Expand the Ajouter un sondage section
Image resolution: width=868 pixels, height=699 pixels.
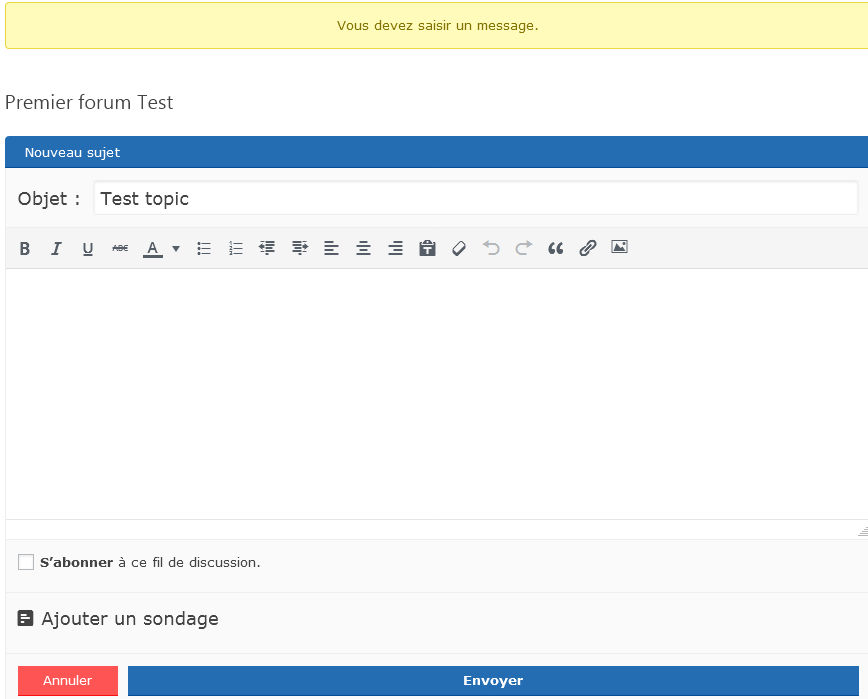(x=131, y=619)
